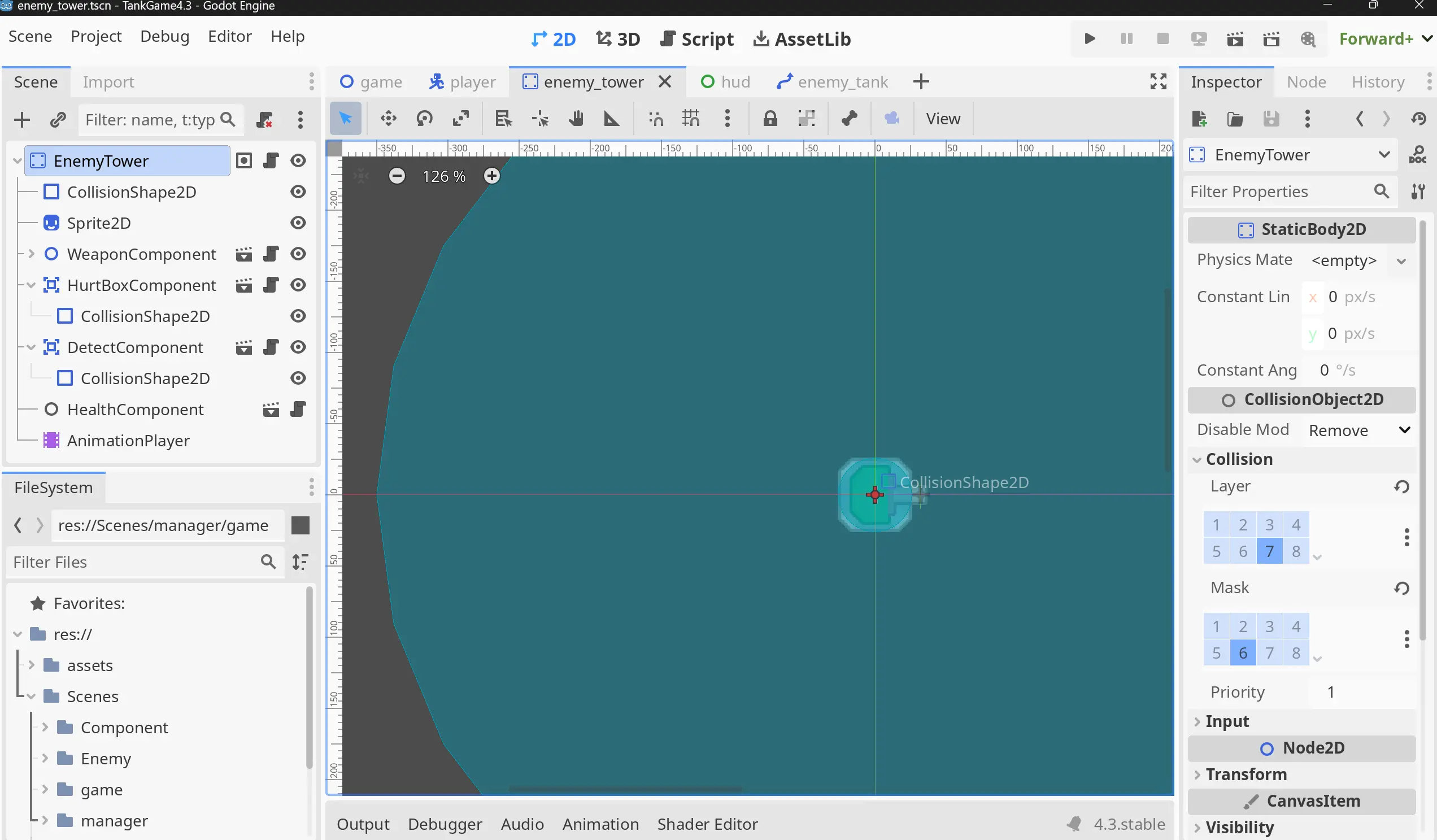The height and width of the screenshot is (840, 1437).
Task: Open the View menu button
Action: (x=943, y=119)
